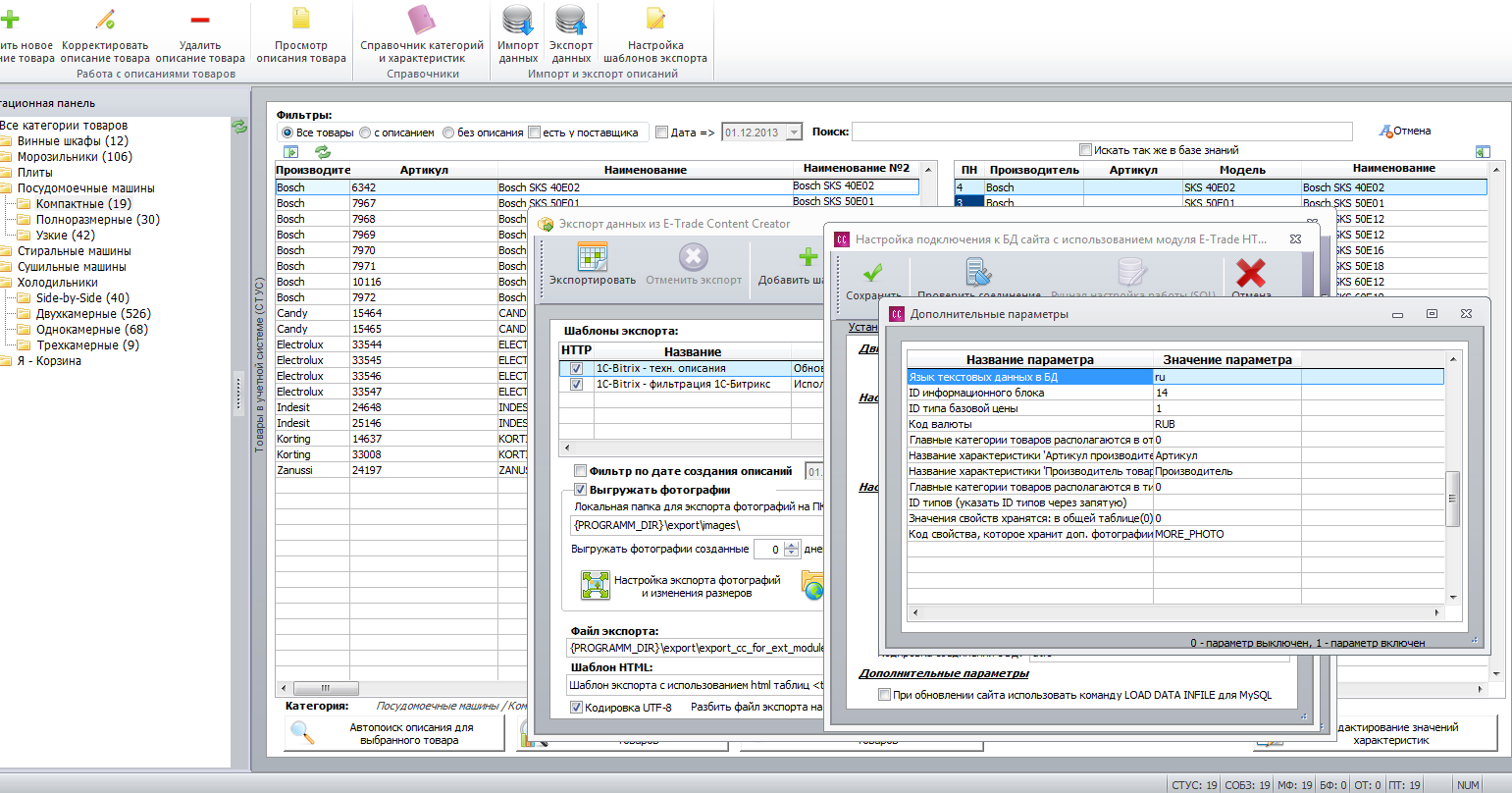Select Посудомоечные машины category
1512x793 pixels.
(x=86, y=188)
